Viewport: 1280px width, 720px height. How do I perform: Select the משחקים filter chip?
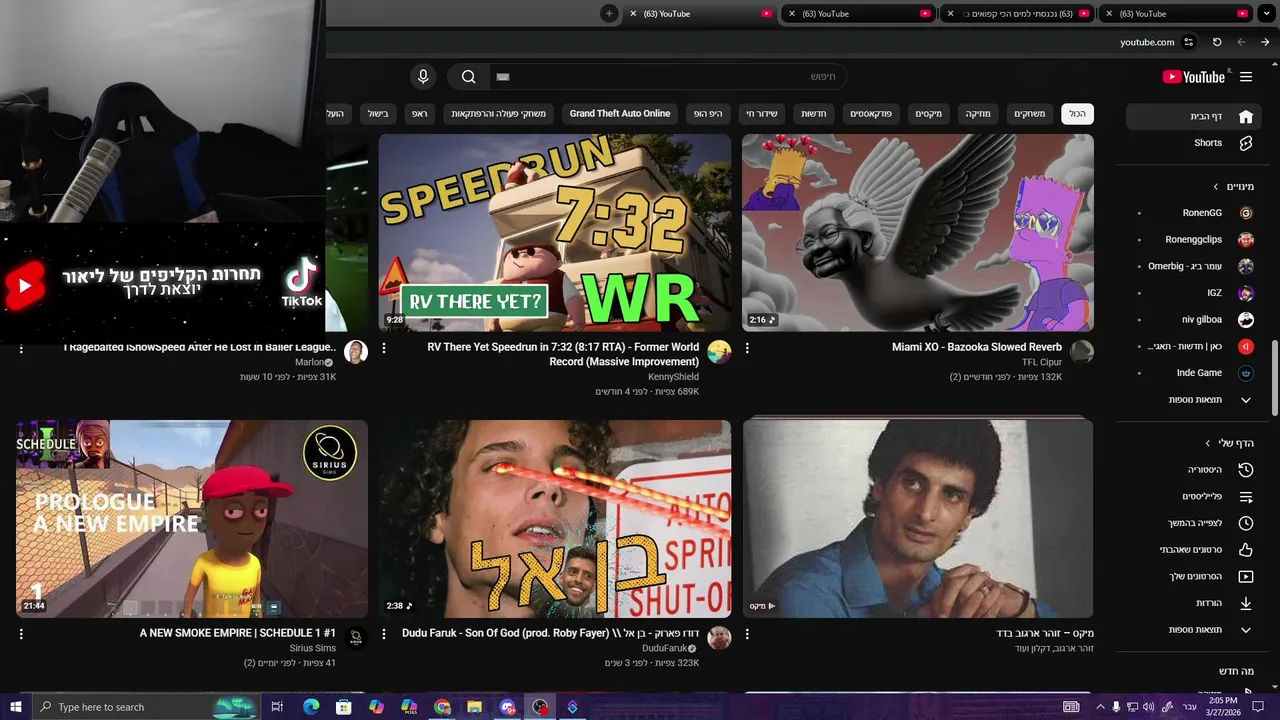1029,114
